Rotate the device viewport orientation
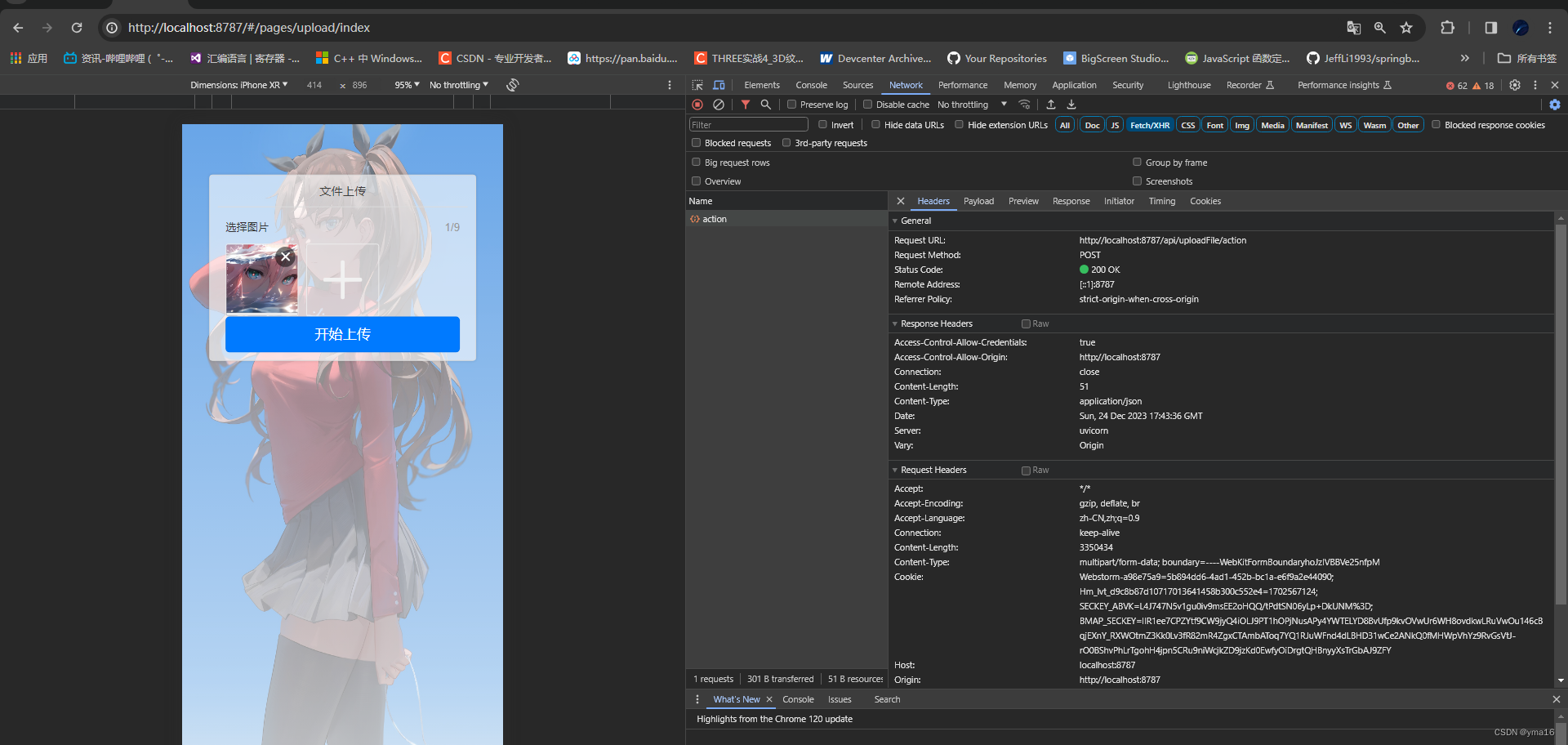The image size is (1568, 745). coord(513,85)
